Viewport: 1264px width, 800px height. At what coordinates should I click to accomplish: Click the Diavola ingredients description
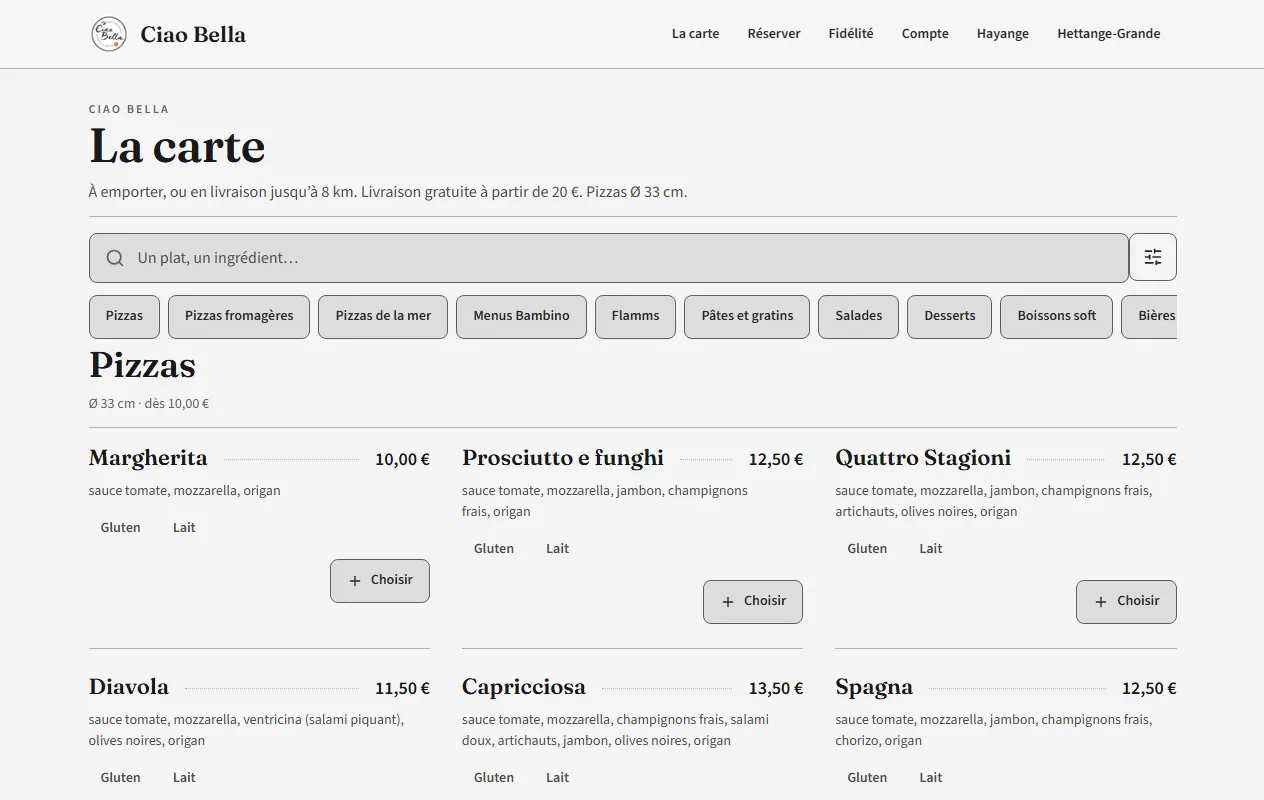click(x=246, y=730)
